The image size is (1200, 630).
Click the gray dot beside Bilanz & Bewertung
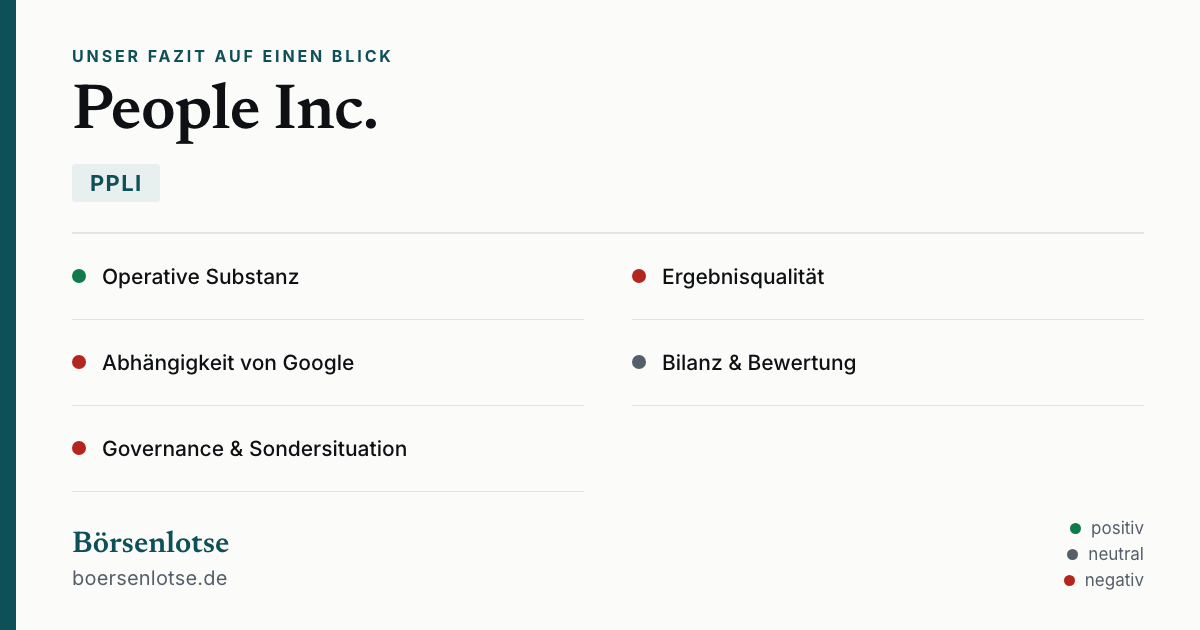pos(639,362)
